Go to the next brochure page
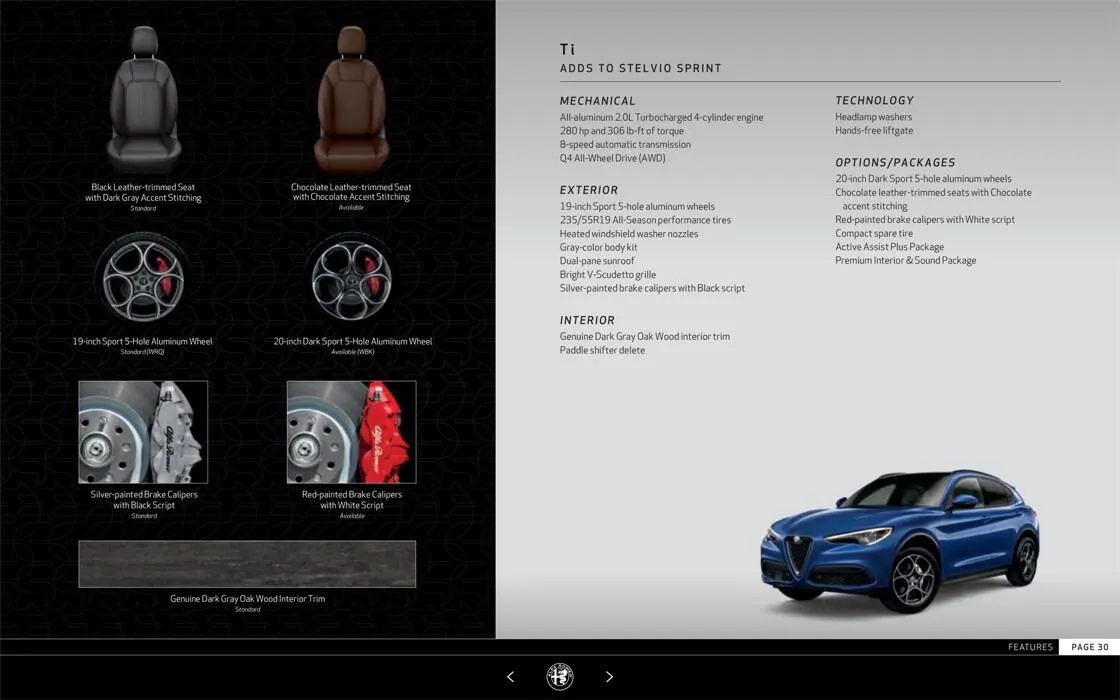The image size is (1120, 700). (609, 677)
